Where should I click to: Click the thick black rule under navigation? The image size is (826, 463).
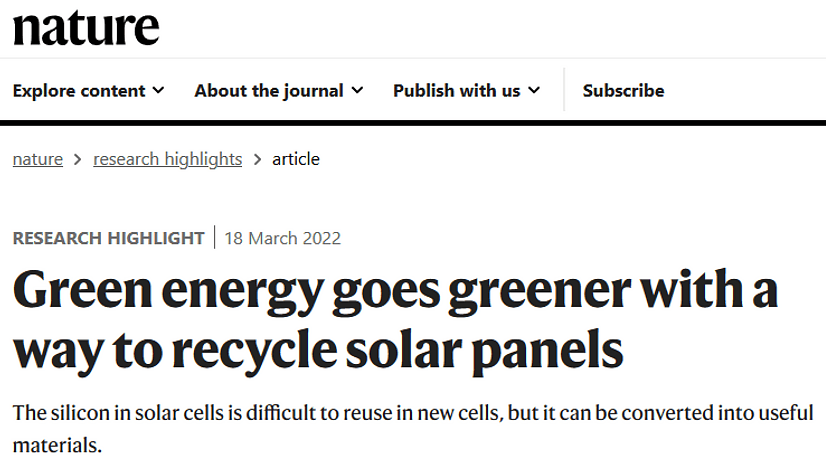(413, 123)
